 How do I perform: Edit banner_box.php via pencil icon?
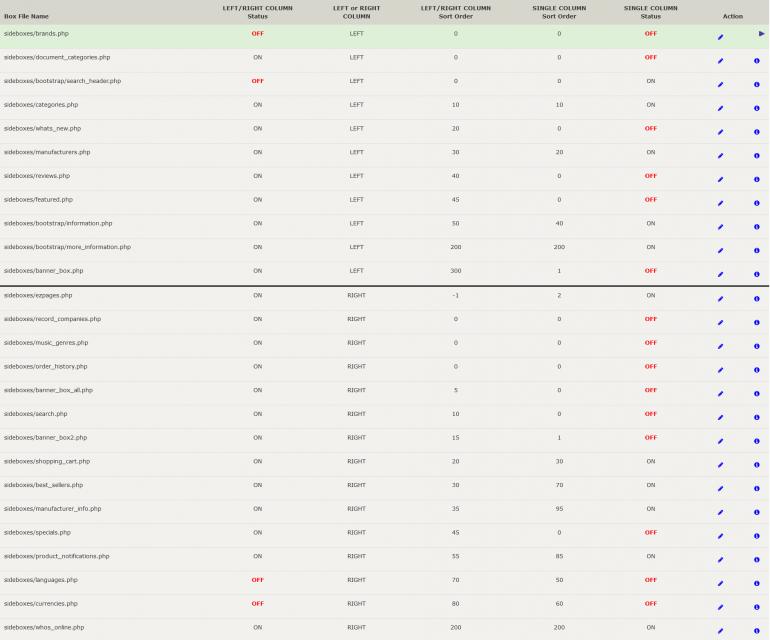pos(720,274)
